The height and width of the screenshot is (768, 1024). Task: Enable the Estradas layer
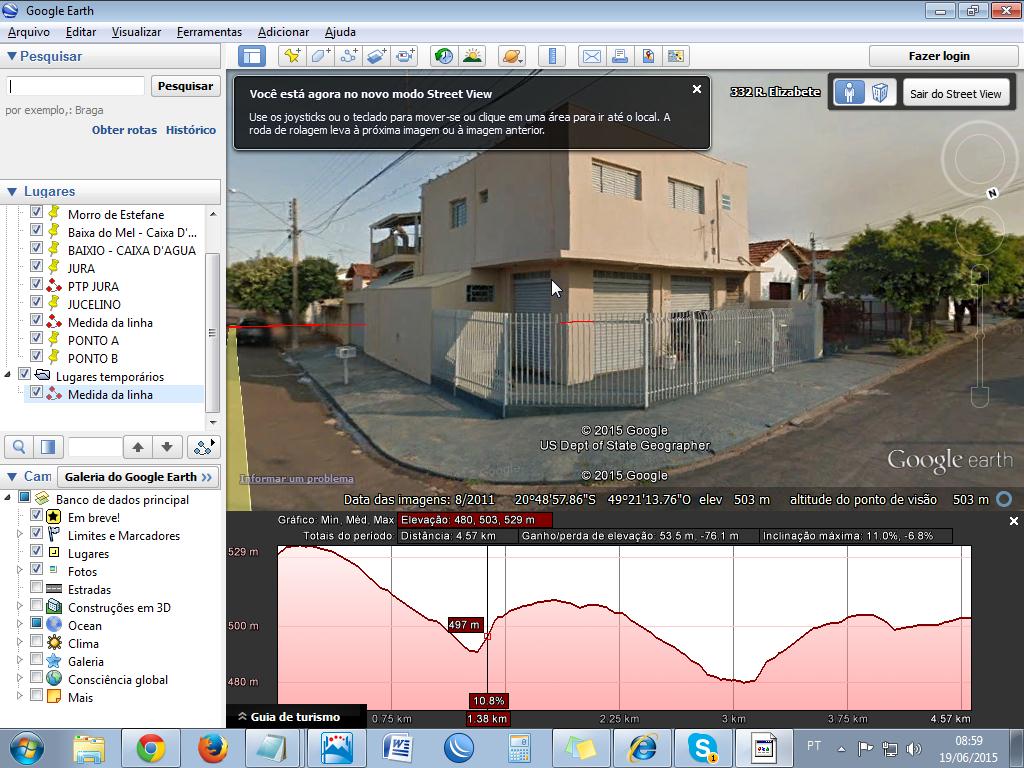point(37,587)
